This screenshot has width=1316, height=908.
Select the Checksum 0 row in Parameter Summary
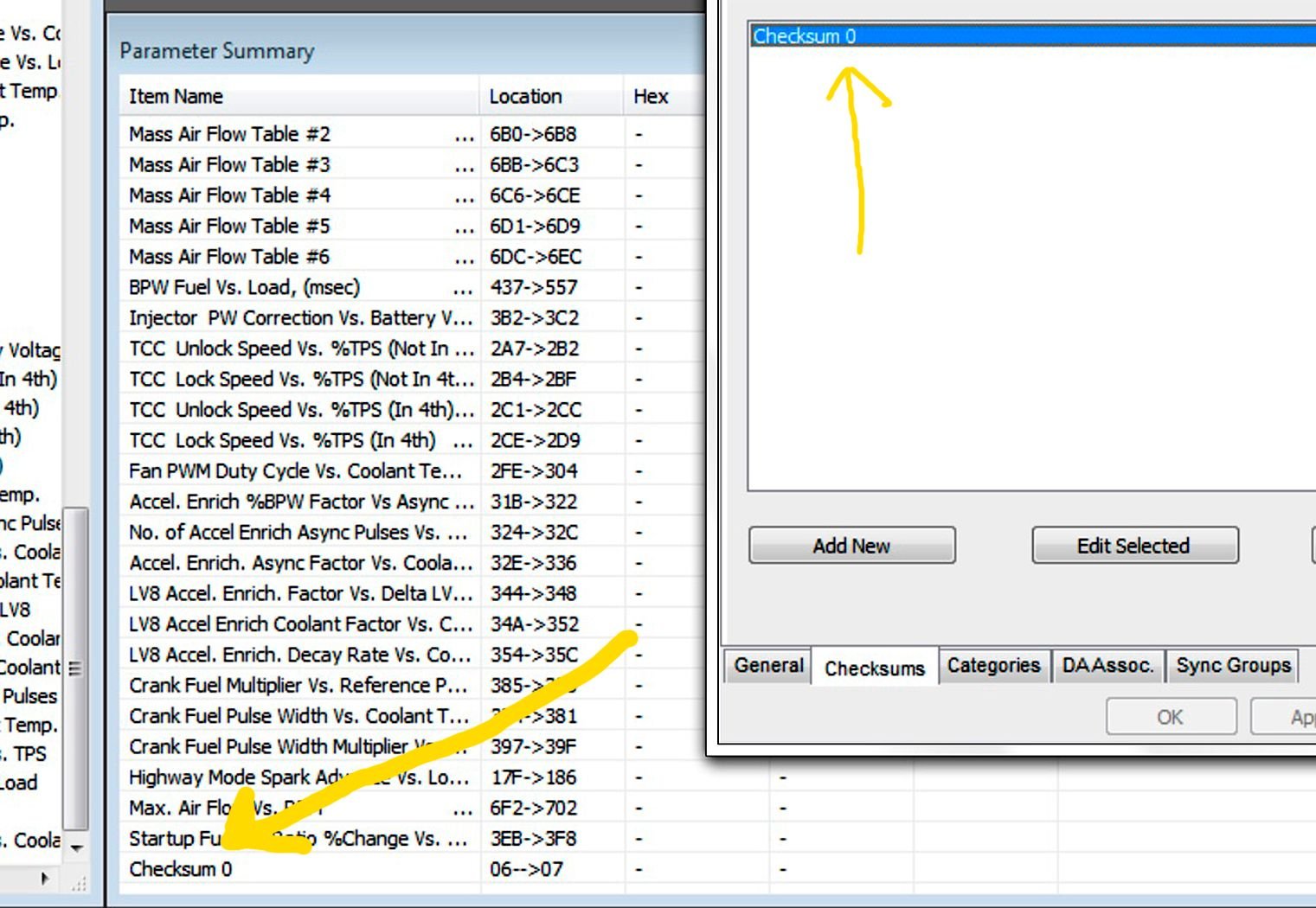[x=412, y=869]
